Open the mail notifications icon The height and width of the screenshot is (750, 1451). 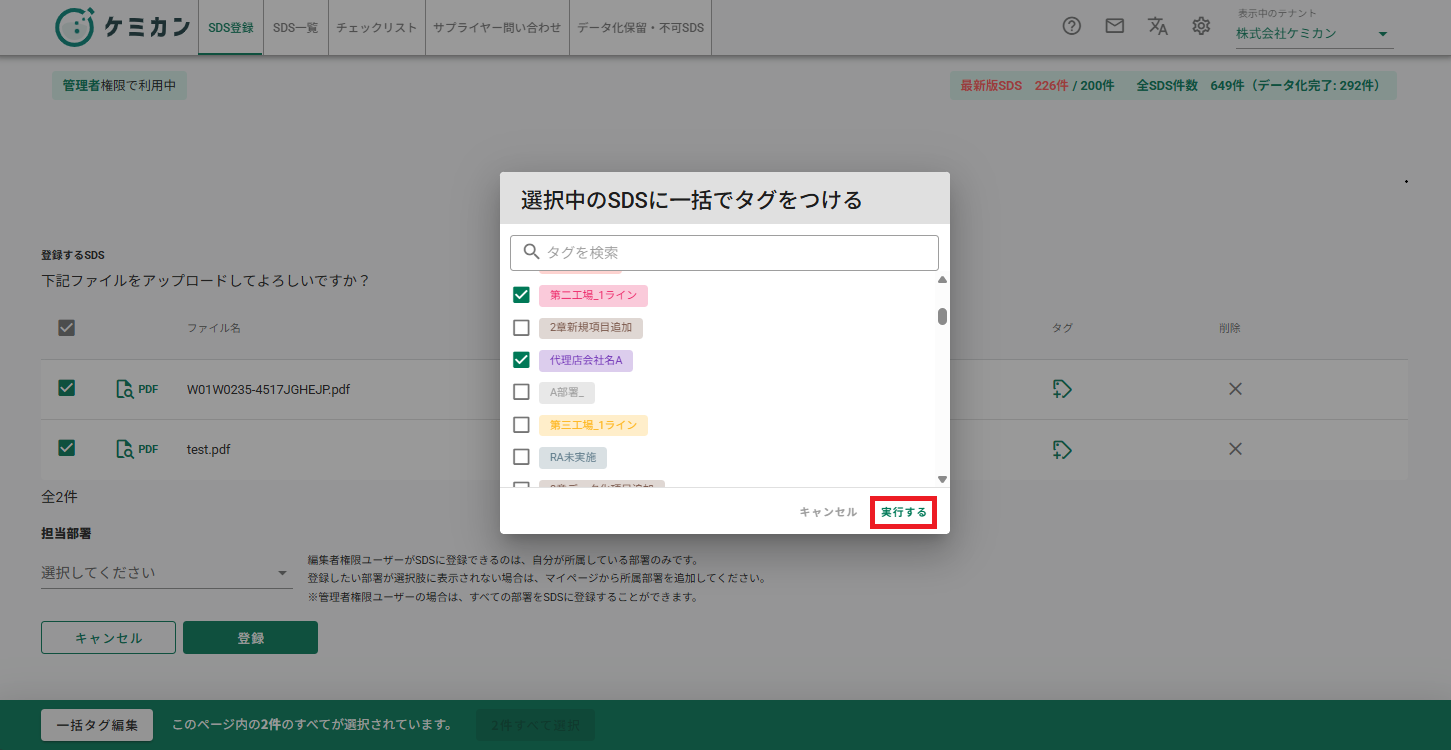coord(1115,27)
